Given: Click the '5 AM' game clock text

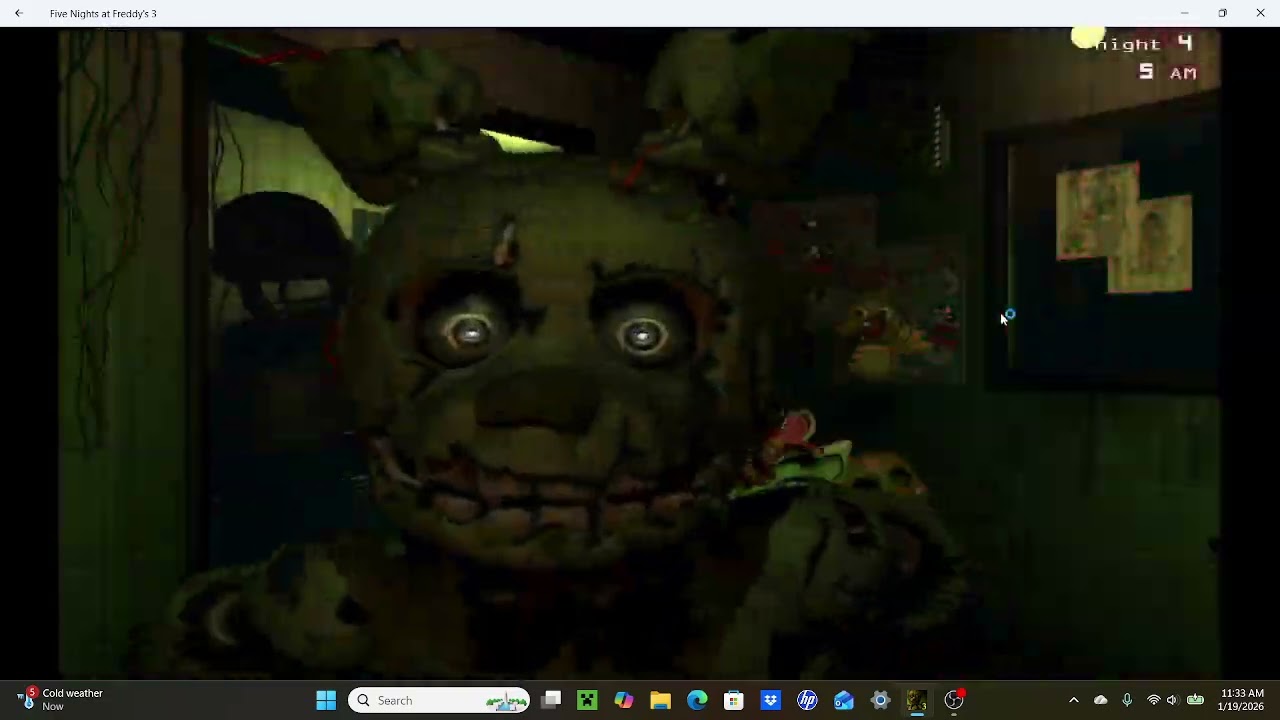Looking at the screenshot, I should [1167, 72].
